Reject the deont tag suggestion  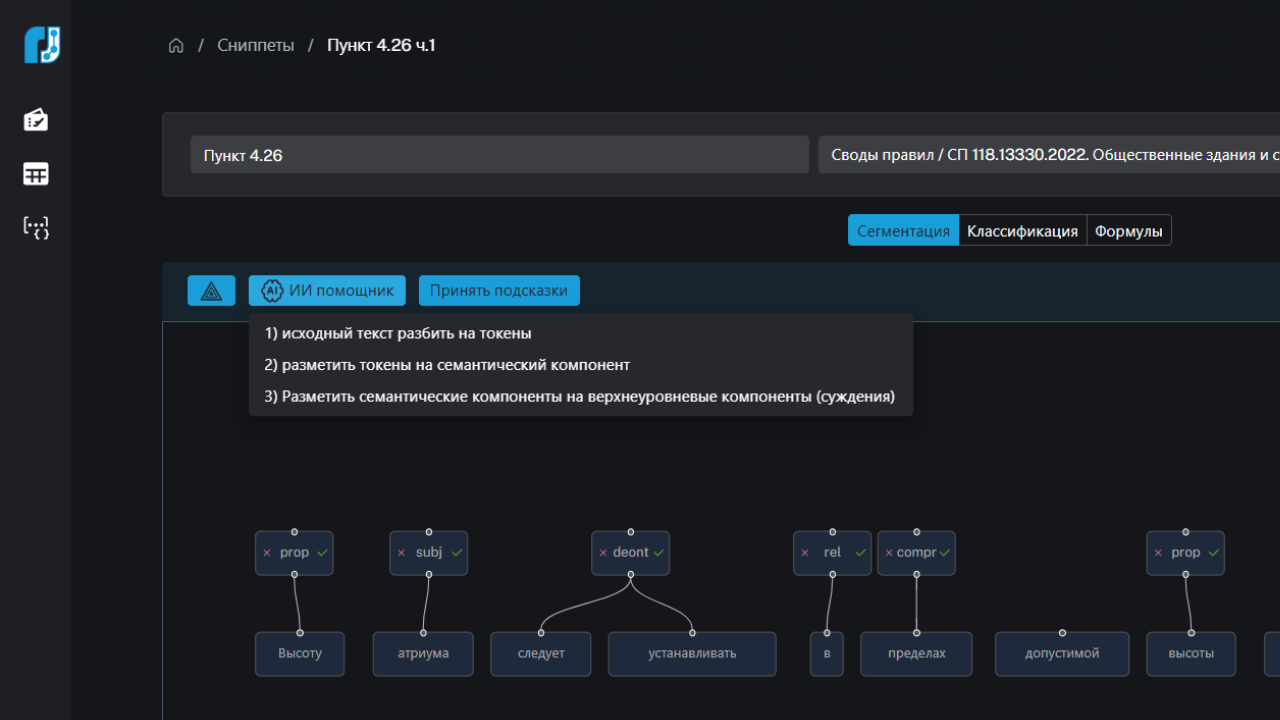(x=603, y=553)
